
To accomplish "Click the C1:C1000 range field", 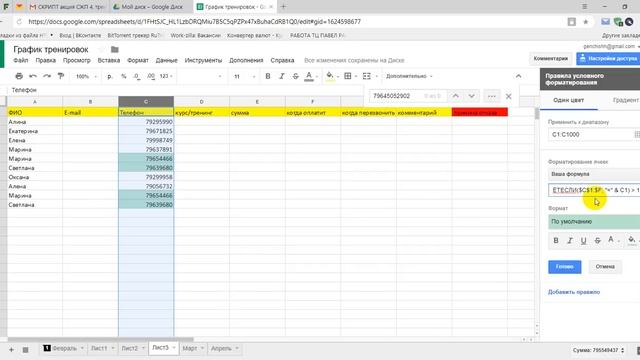I will pos(591,134).
